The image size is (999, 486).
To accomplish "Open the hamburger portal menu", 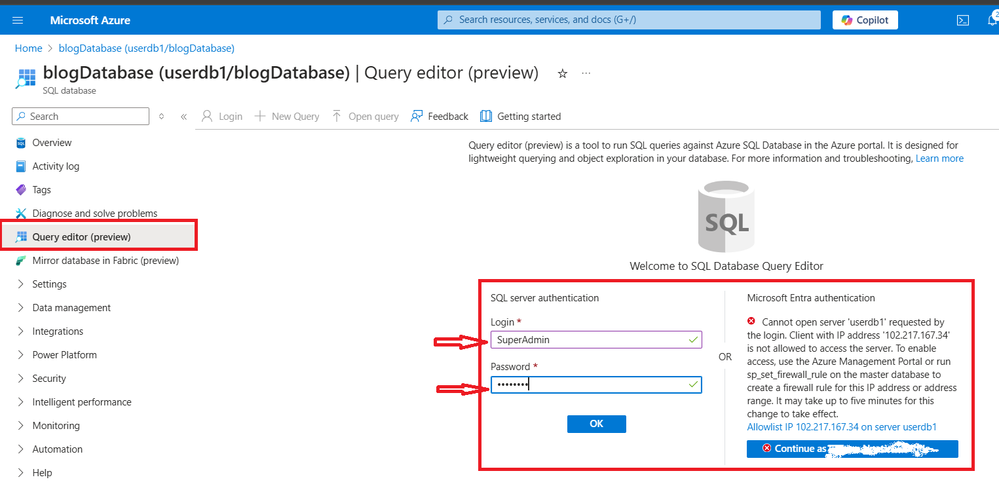I will pyautogui.click(x=18, y=20).
